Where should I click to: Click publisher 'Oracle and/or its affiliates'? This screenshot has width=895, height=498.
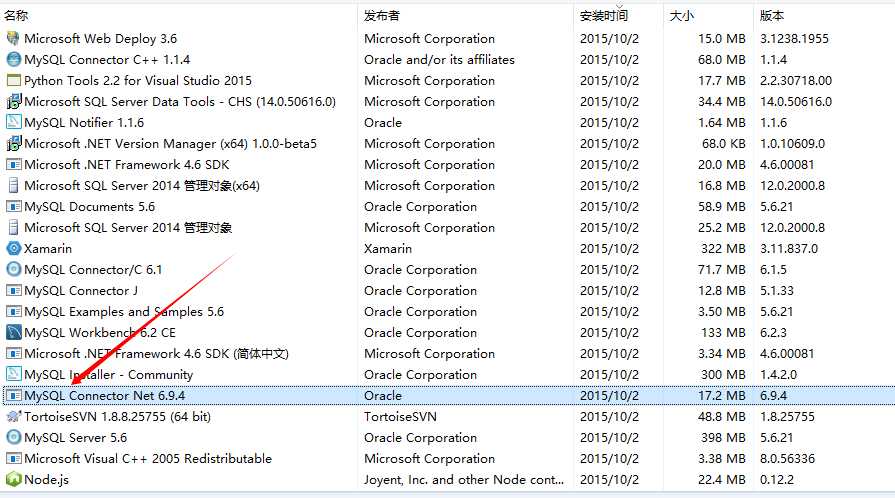(x=440, y=59)
